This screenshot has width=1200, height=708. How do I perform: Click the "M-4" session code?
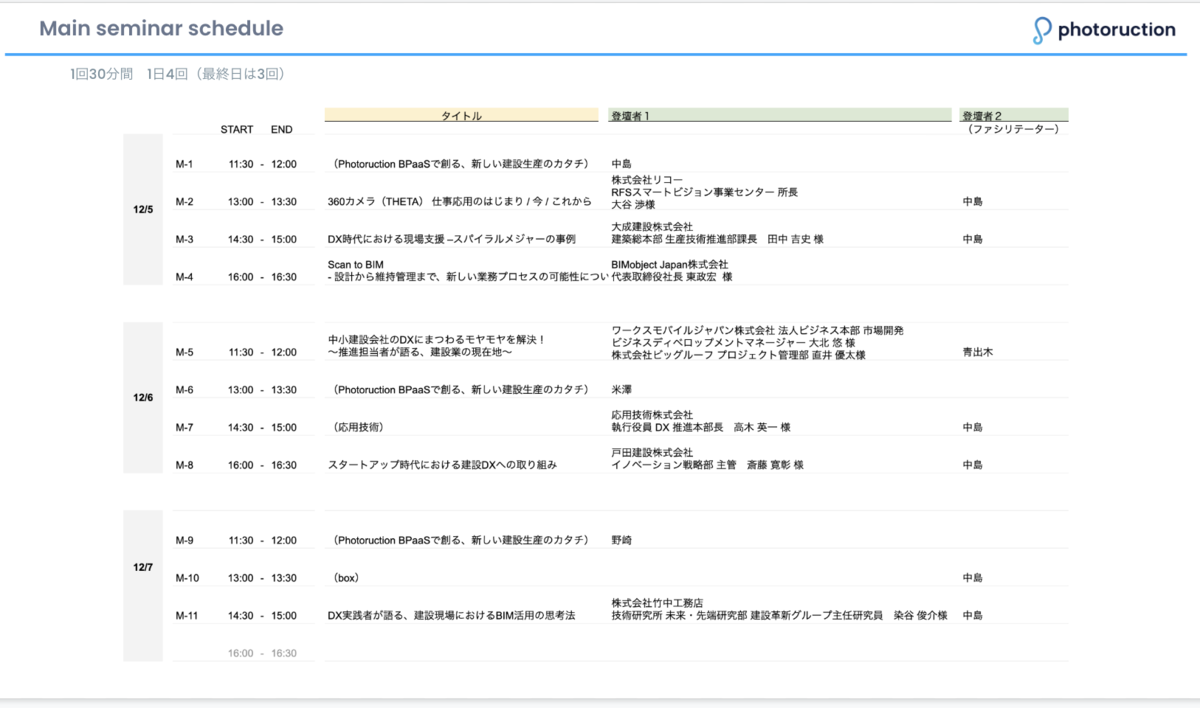click(x=184, y=277)
